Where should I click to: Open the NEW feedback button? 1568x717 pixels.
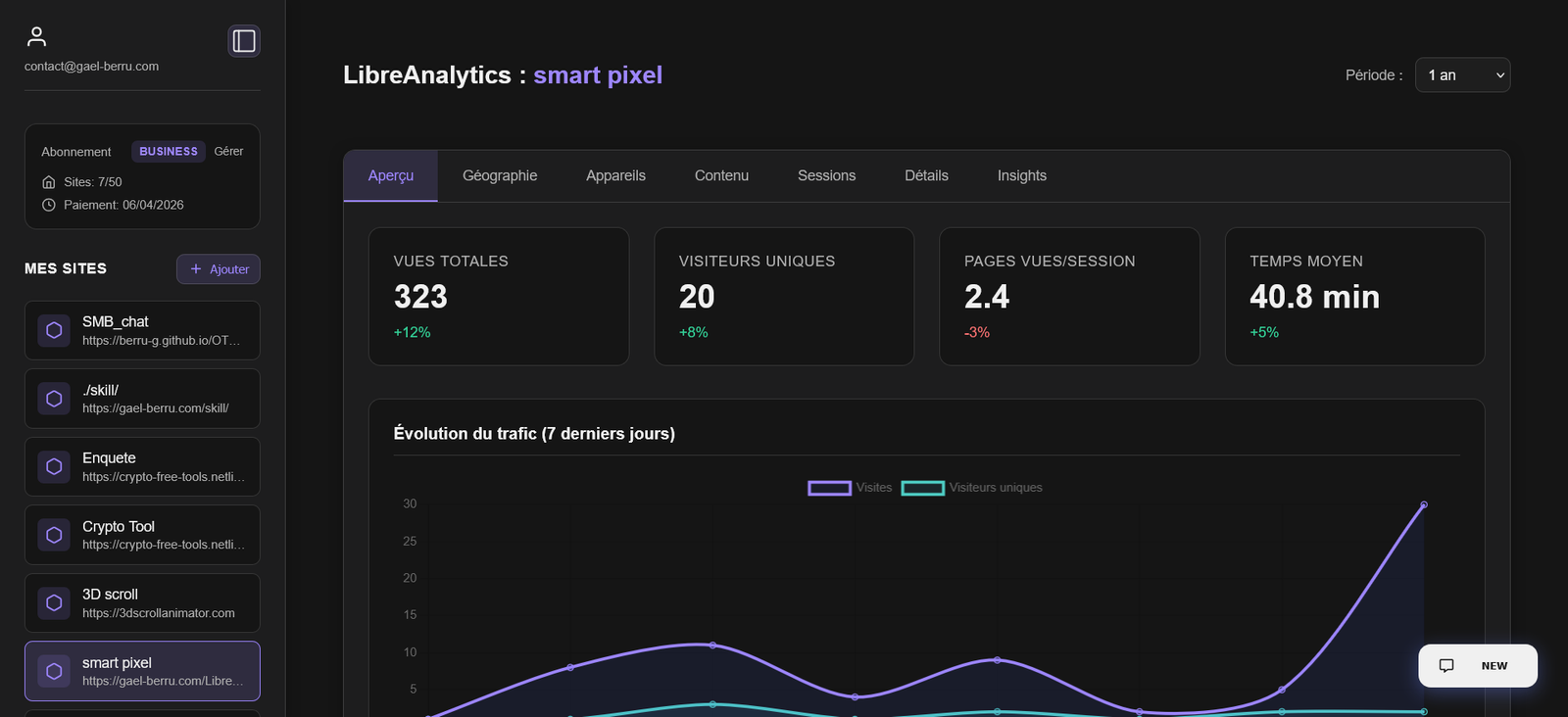(x=1478, y=666)
